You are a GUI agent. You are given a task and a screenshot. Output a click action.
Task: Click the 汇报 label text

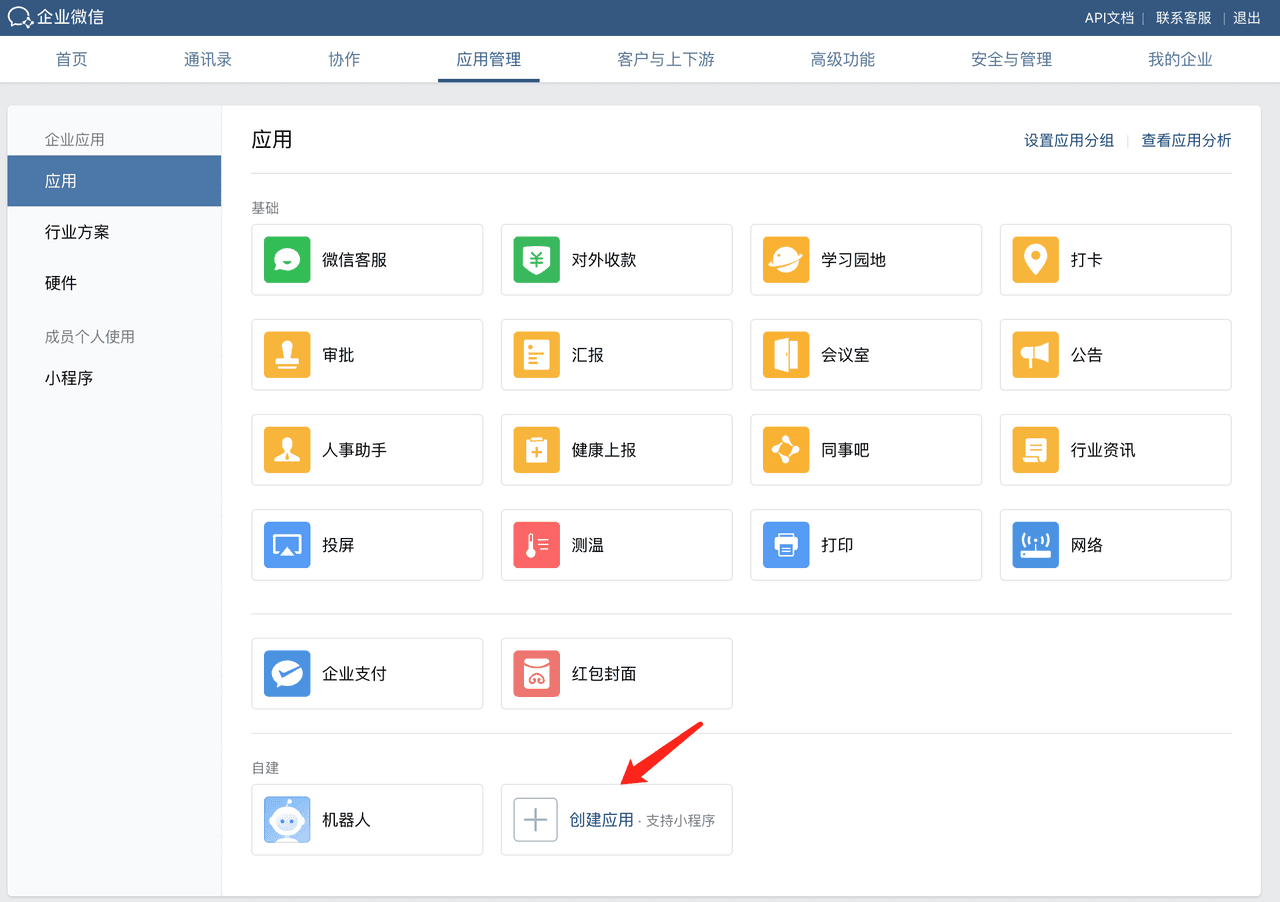pyautogui.click(x=588, y=355)
